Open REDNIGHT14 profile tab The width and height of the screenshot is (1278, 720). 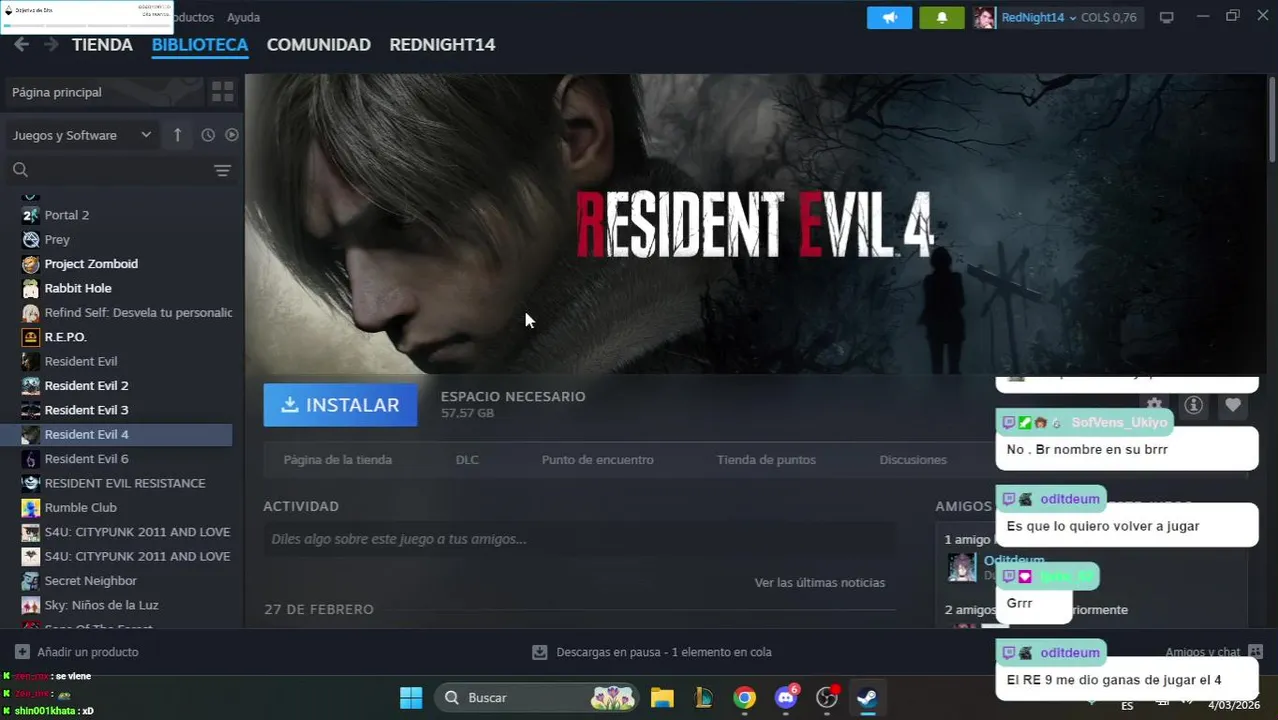click(442, 45)
